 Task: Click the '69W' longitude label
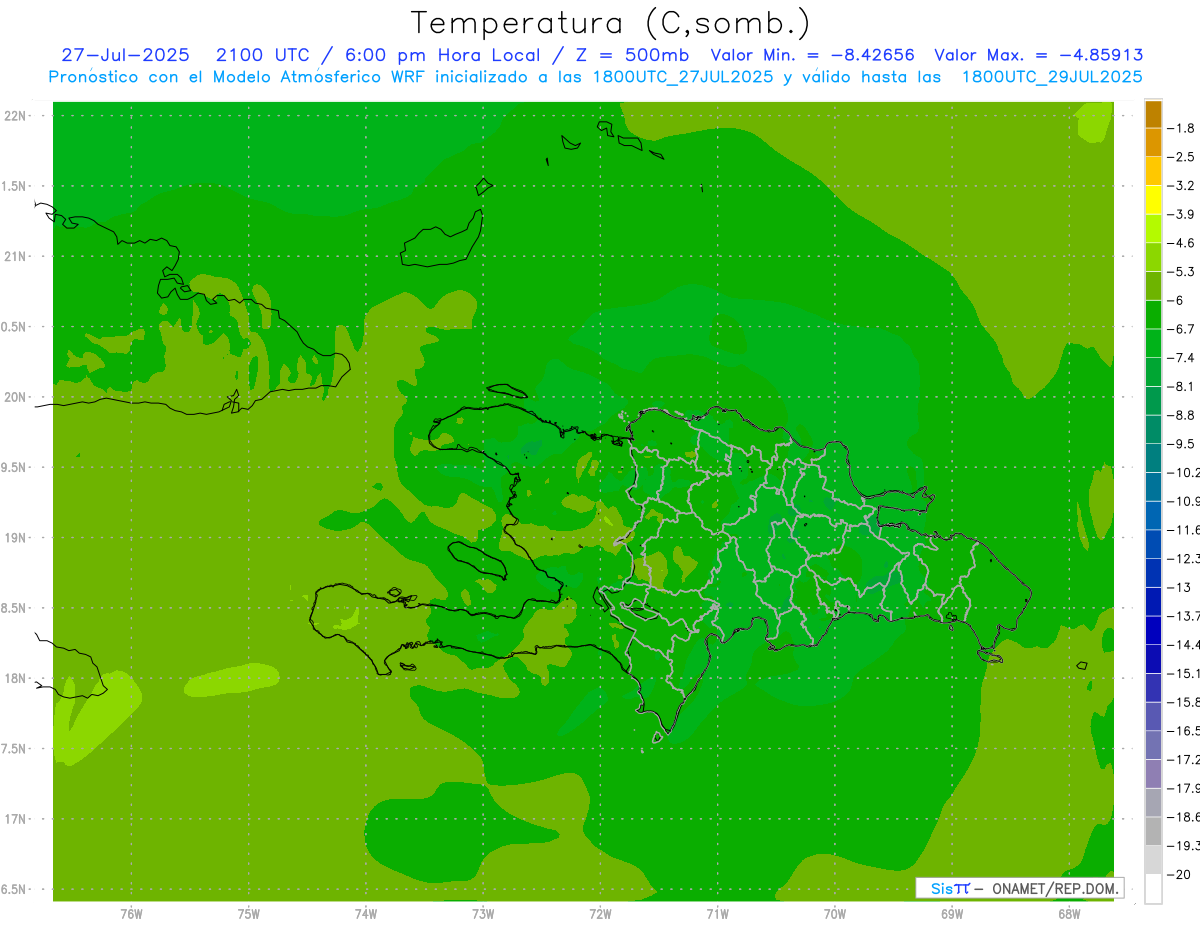[x=952, y=915]
